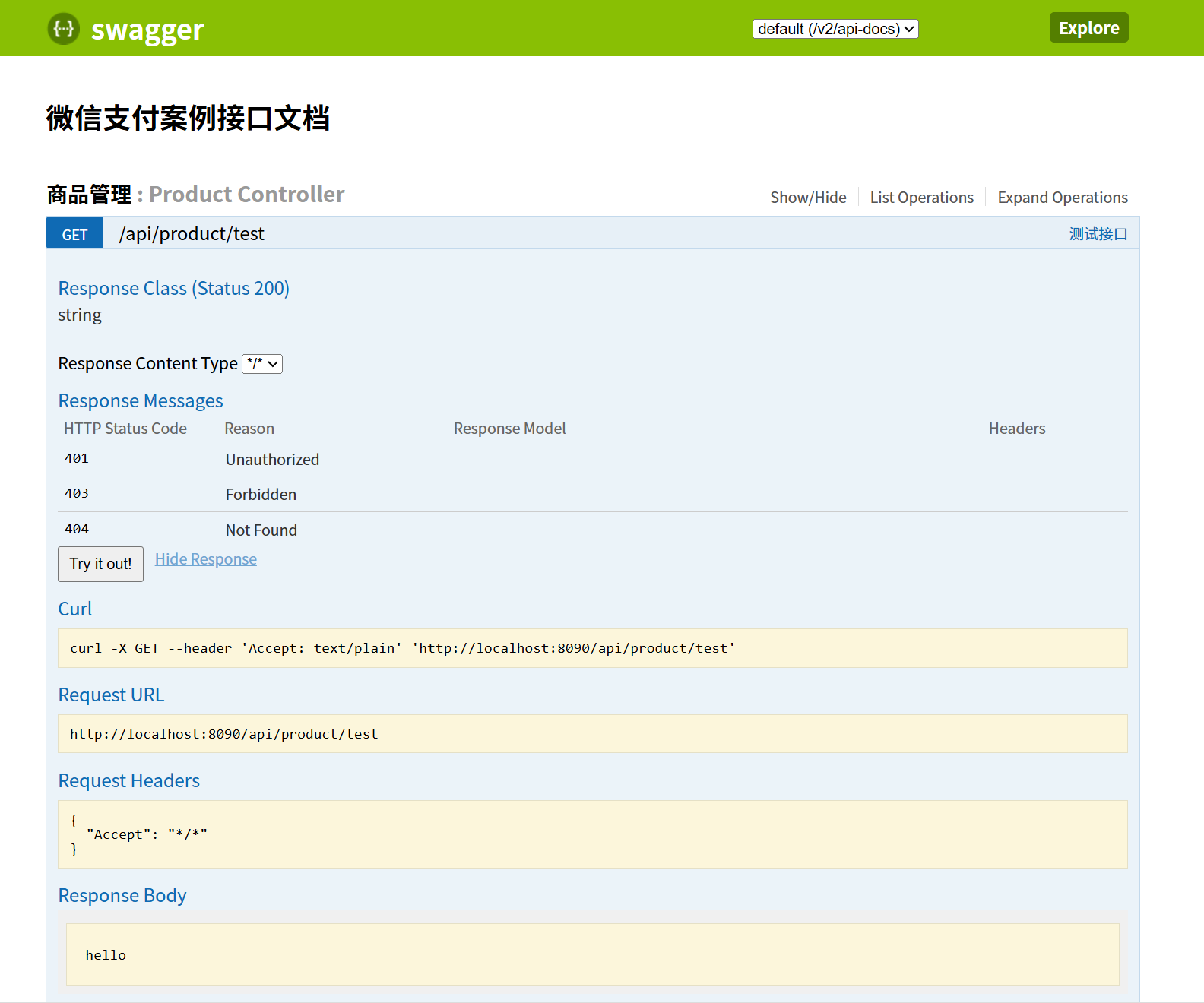Click the Request URL heading
1204x1003 pixels.
[111, 695]
